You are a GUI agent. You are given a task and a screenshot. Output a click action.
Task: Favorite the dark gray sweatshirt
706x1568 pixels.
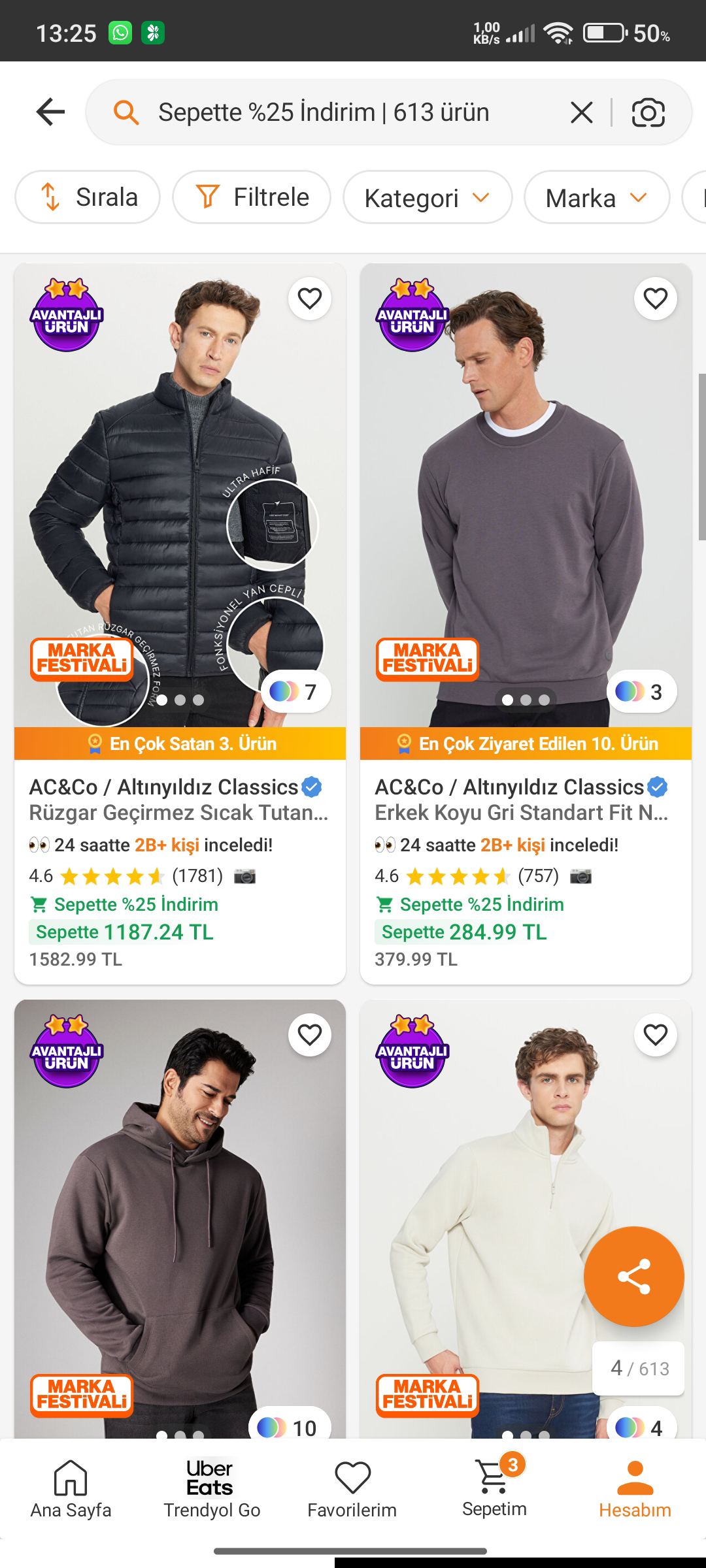(x=655, y=299)
